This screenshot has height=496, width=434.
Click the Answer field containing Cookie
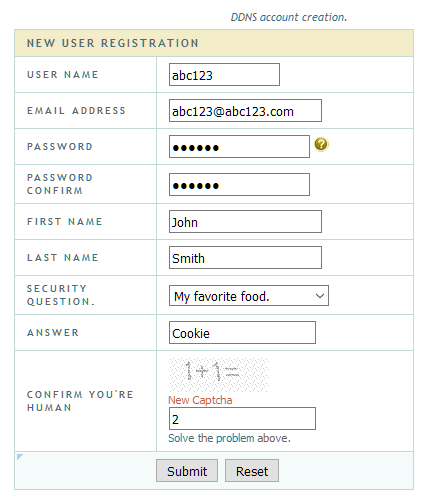click(242, 332)
